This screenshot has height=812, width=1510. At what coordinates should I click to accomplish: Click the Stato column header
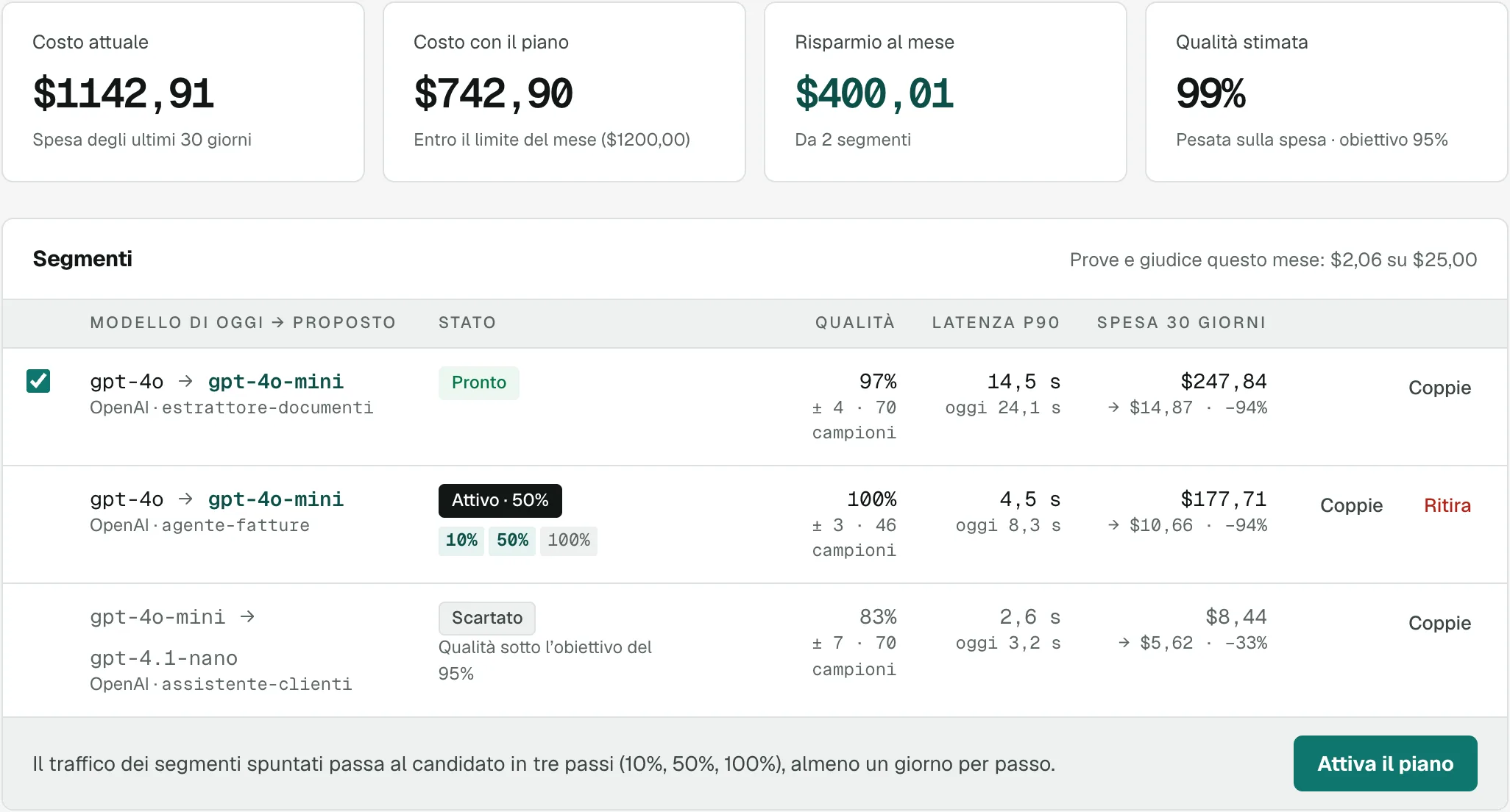coord(467,322)
